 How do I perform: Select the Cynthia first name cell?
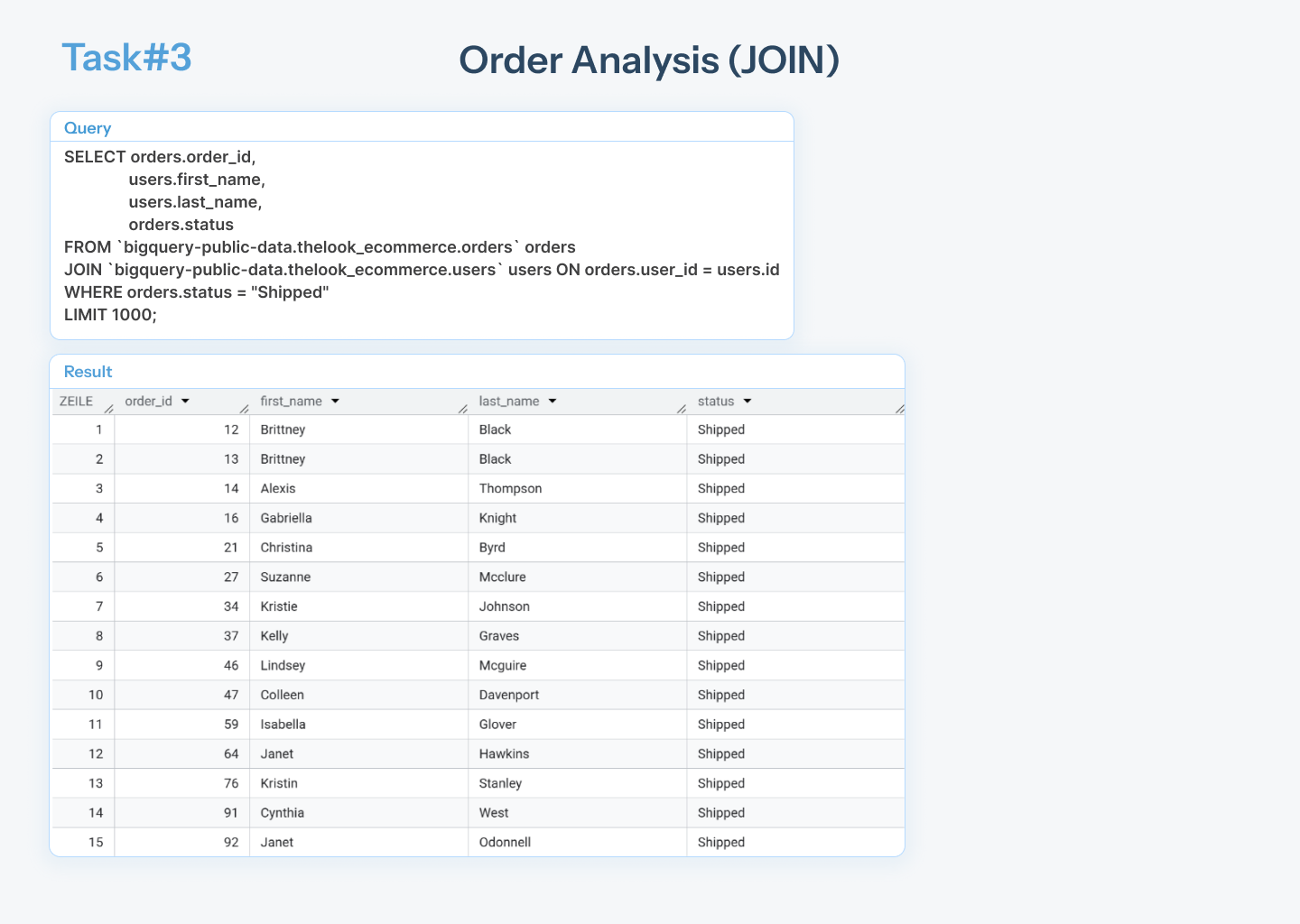pyautogui.click(x=359, y=813)
